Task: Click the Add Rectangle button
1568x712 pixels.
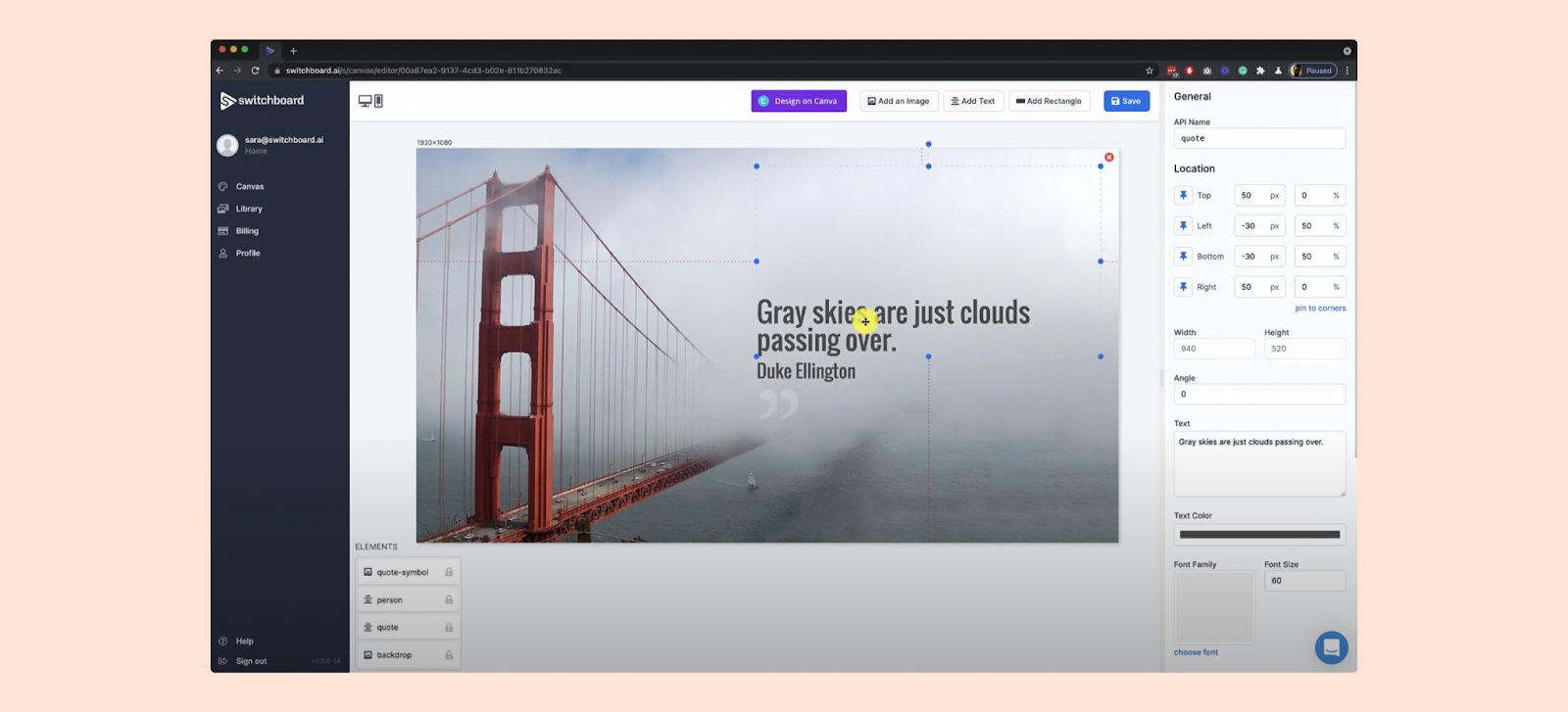Action: coord(1050,101)
